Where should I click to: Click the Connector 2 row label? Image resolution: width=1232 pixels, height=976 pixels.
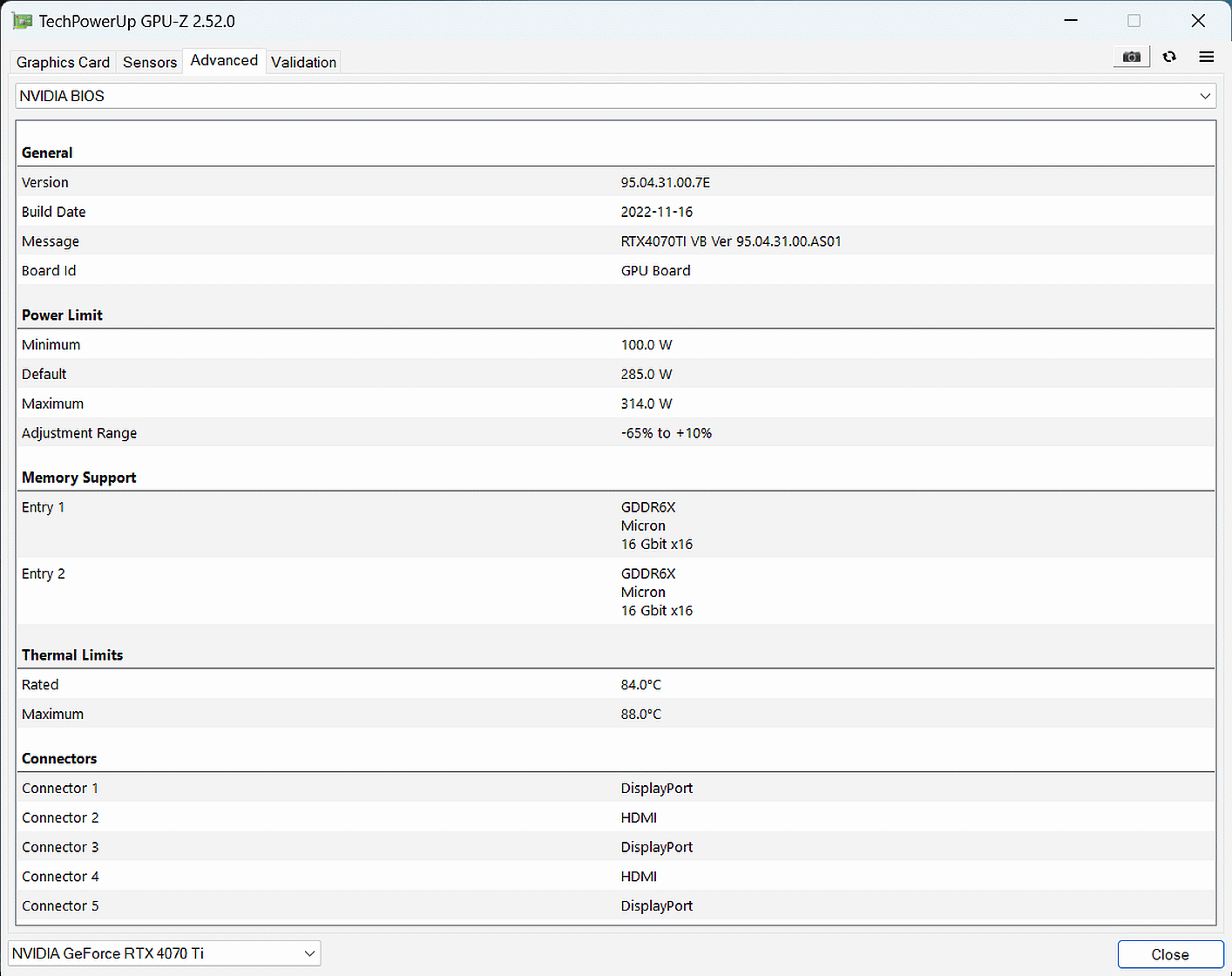pyautogui.click(x=60, y=818)
